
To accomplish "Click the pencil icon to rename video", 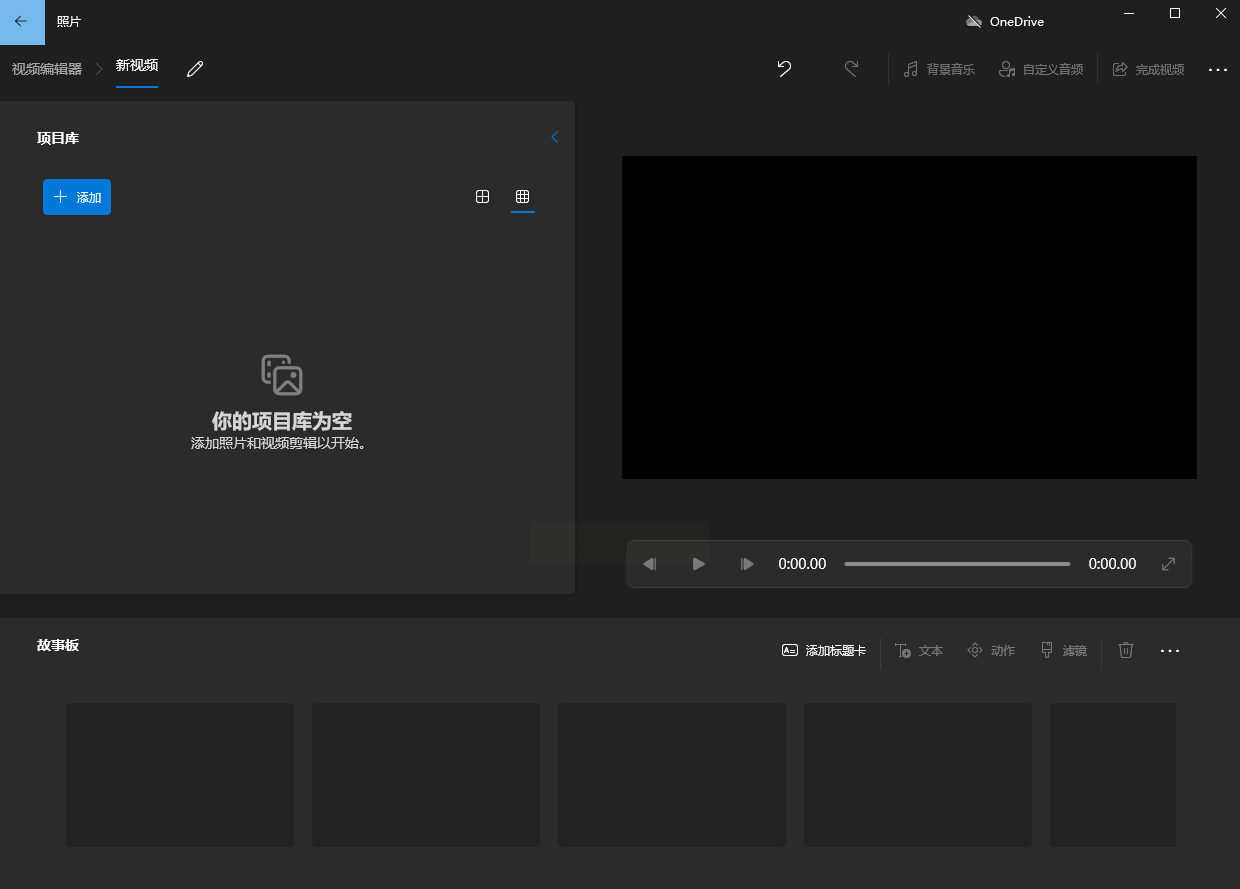I will point(195,68).
